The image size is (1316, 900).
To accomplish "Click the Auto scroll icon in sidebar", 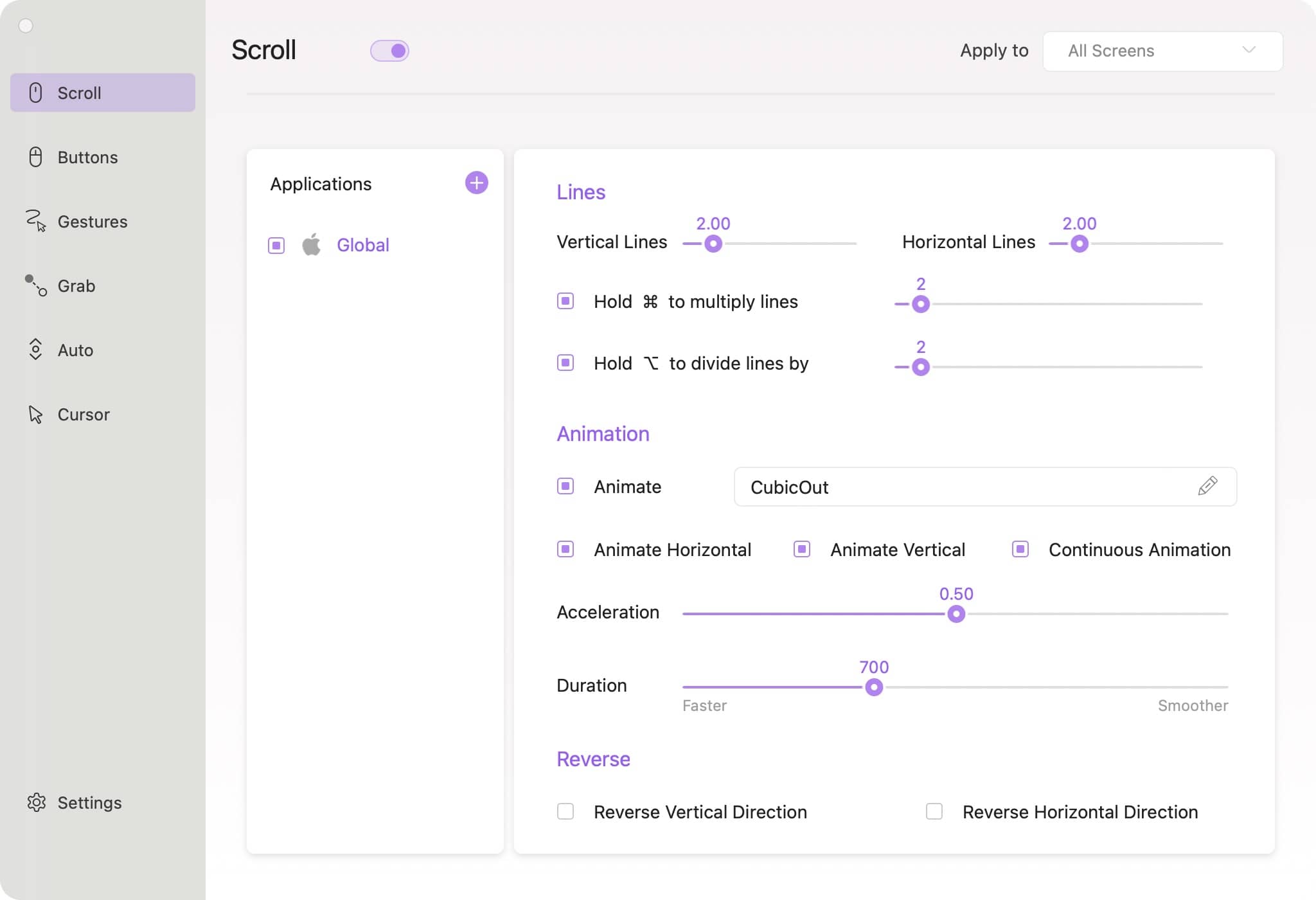I will (x=36, y=350).
